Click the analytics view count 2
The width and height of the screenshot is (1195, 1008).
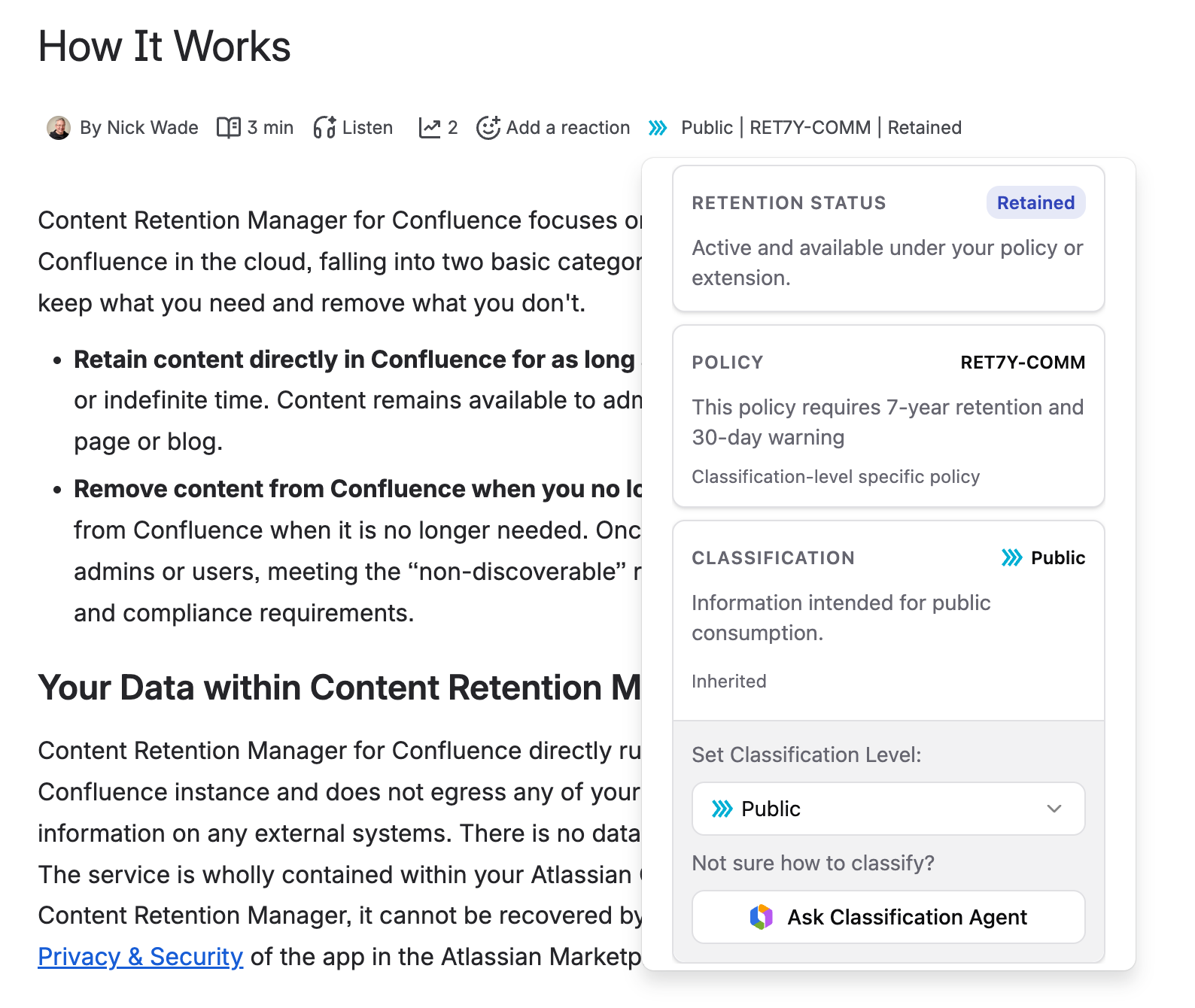453,128
